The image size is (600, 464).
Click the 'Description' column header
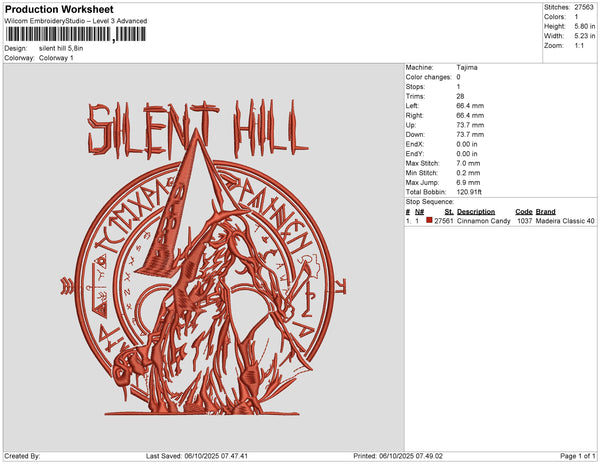click(x=476, y=212)
